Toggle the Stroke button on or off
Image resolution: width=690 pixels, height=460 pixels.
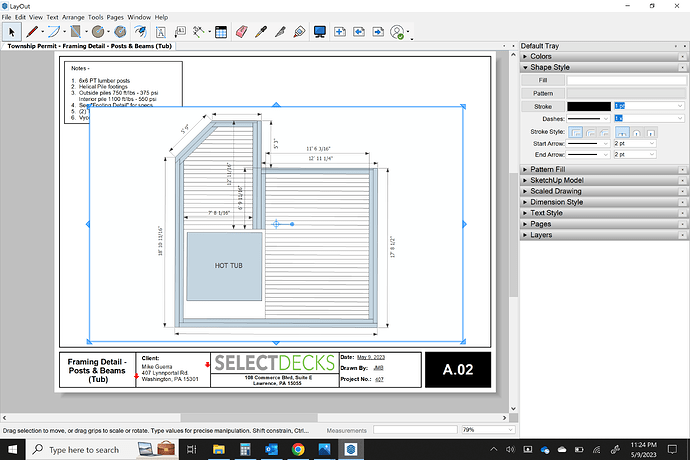tap(543, 105)
